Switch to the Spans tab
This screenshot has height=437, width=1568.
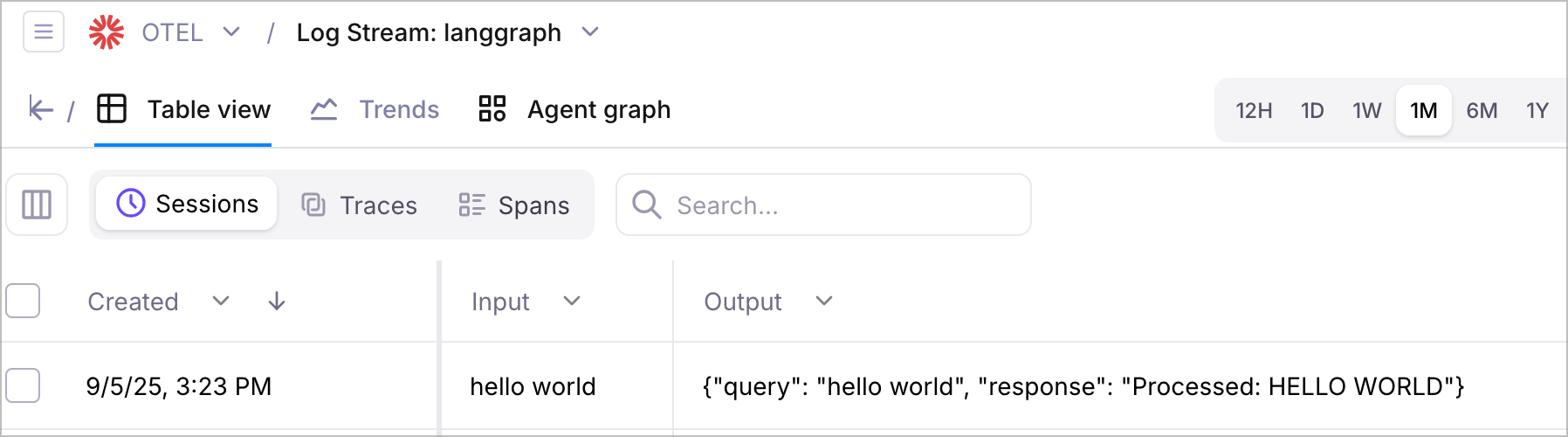click(x=514, y=205)
